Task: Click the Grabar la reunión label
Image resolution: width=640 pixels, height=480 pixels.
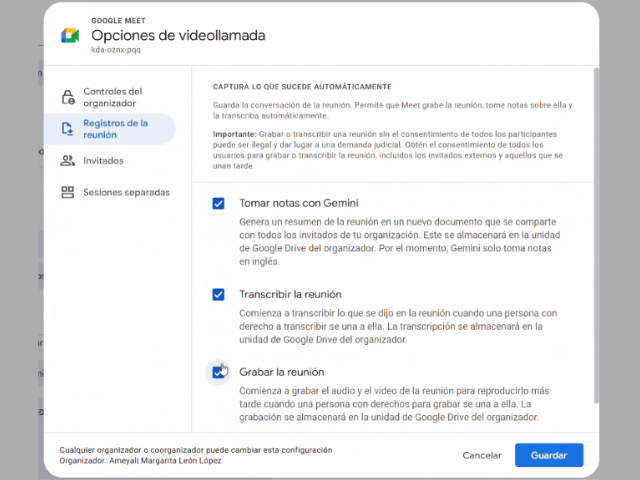Action: coord(282,372)
